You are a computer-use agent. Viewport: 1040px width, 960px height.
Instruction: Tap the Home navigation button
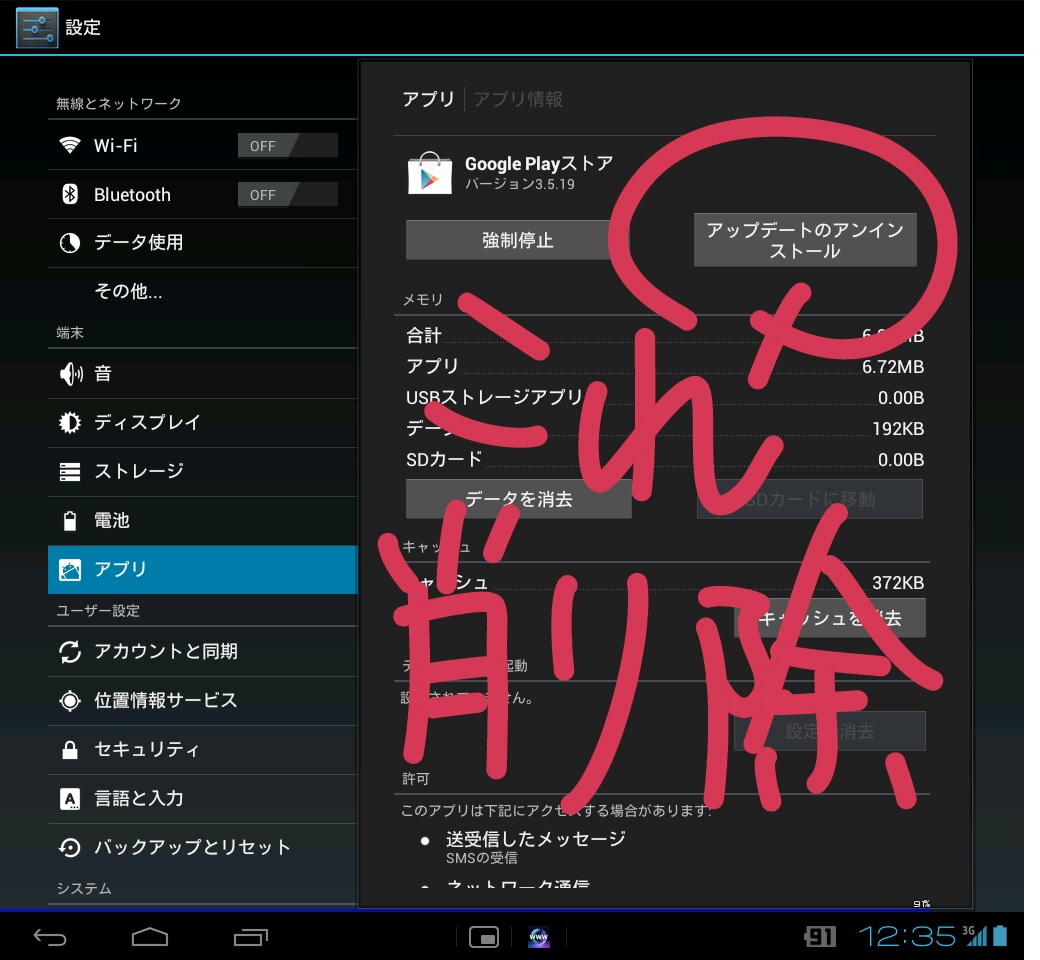pos(150,937)
